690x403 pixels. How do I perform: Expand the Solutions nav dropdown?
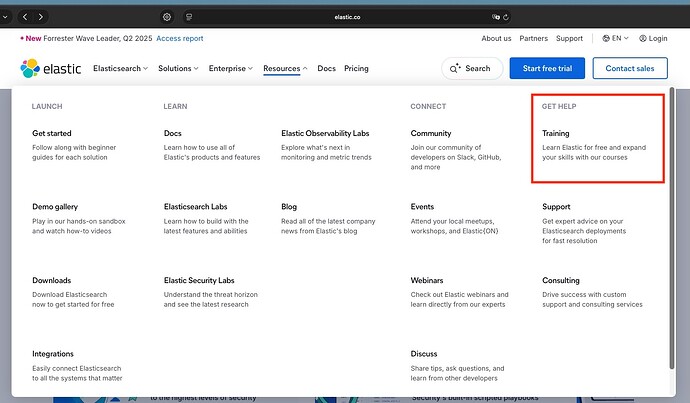tap(178, 68)
